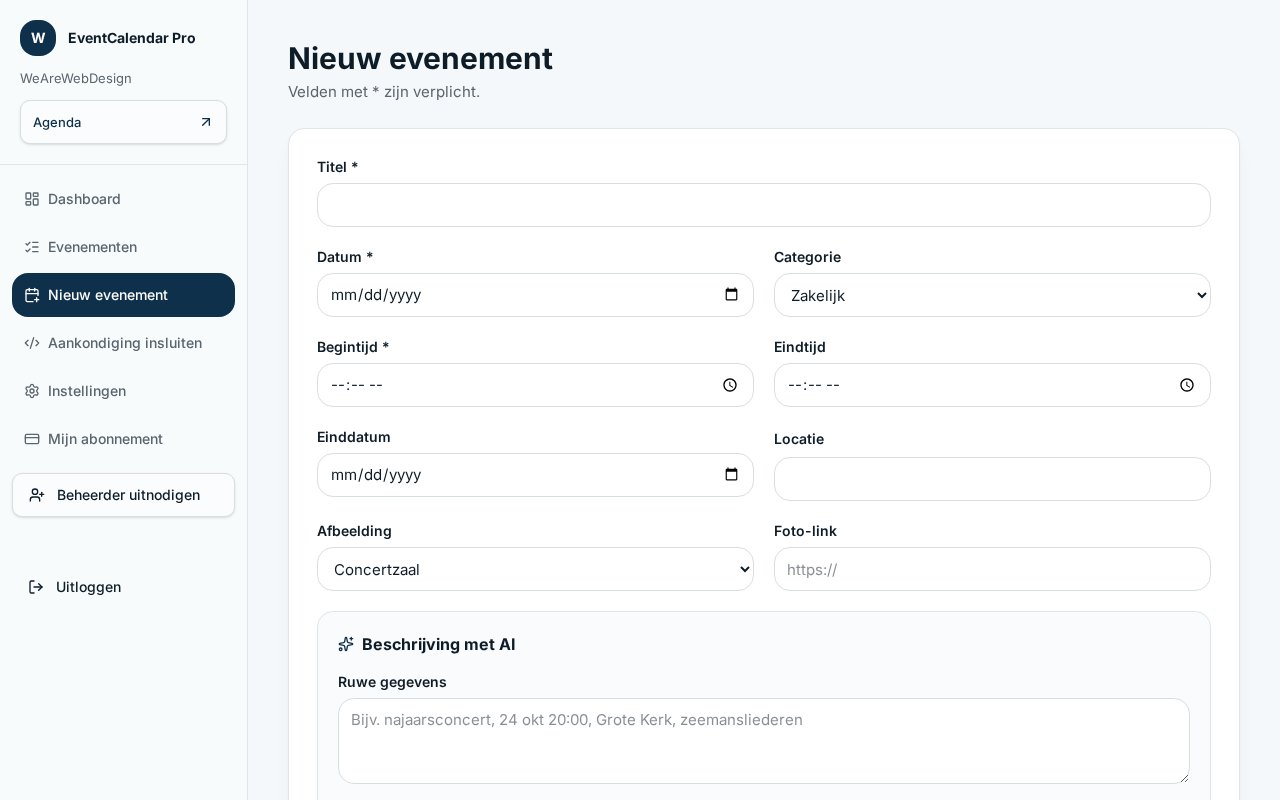Open the Afbeelding dropdown showing Concertzaal
The width and height of the screenshot is (1280, 800).
(535, 569)
